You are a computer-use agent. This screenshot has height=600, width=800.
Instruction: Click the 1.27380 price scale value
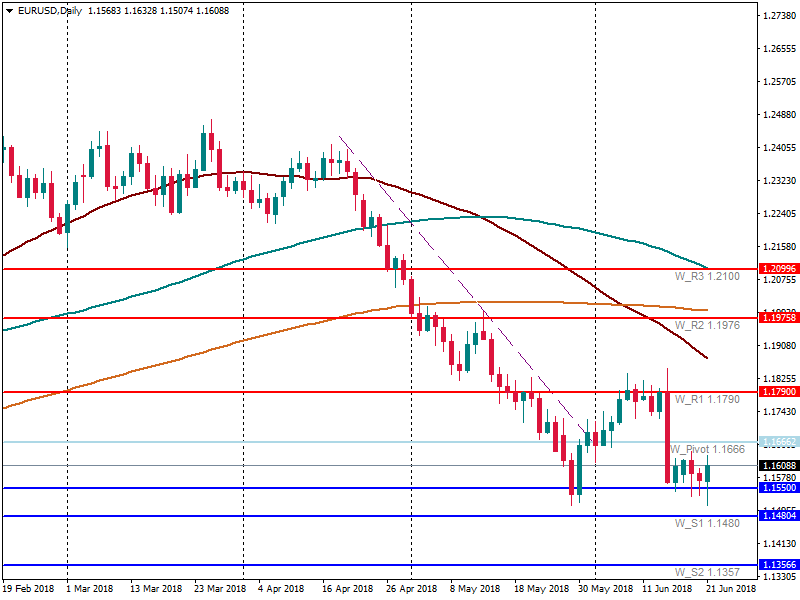point(778,16)
